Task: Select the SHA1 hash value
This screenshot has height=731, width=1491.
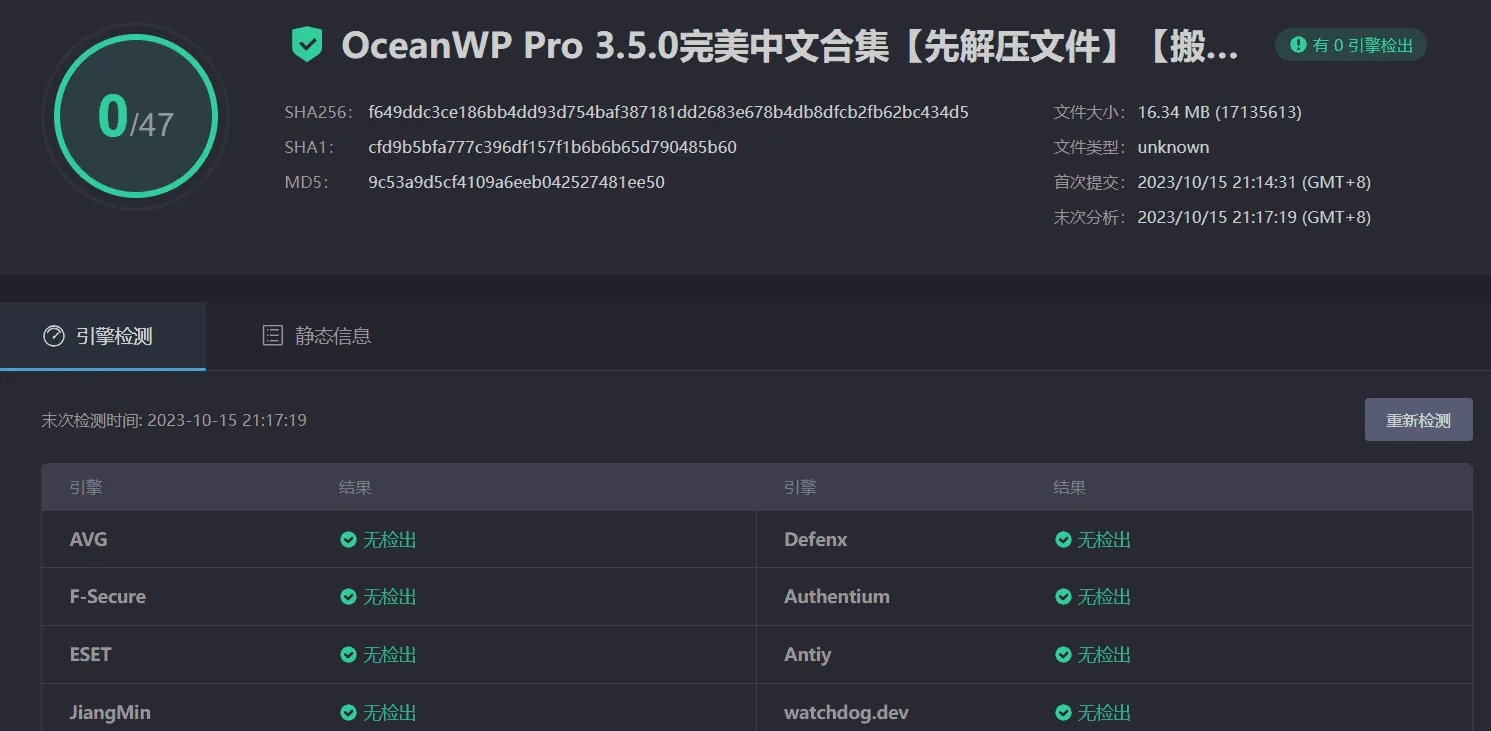Action: (552, 147)
